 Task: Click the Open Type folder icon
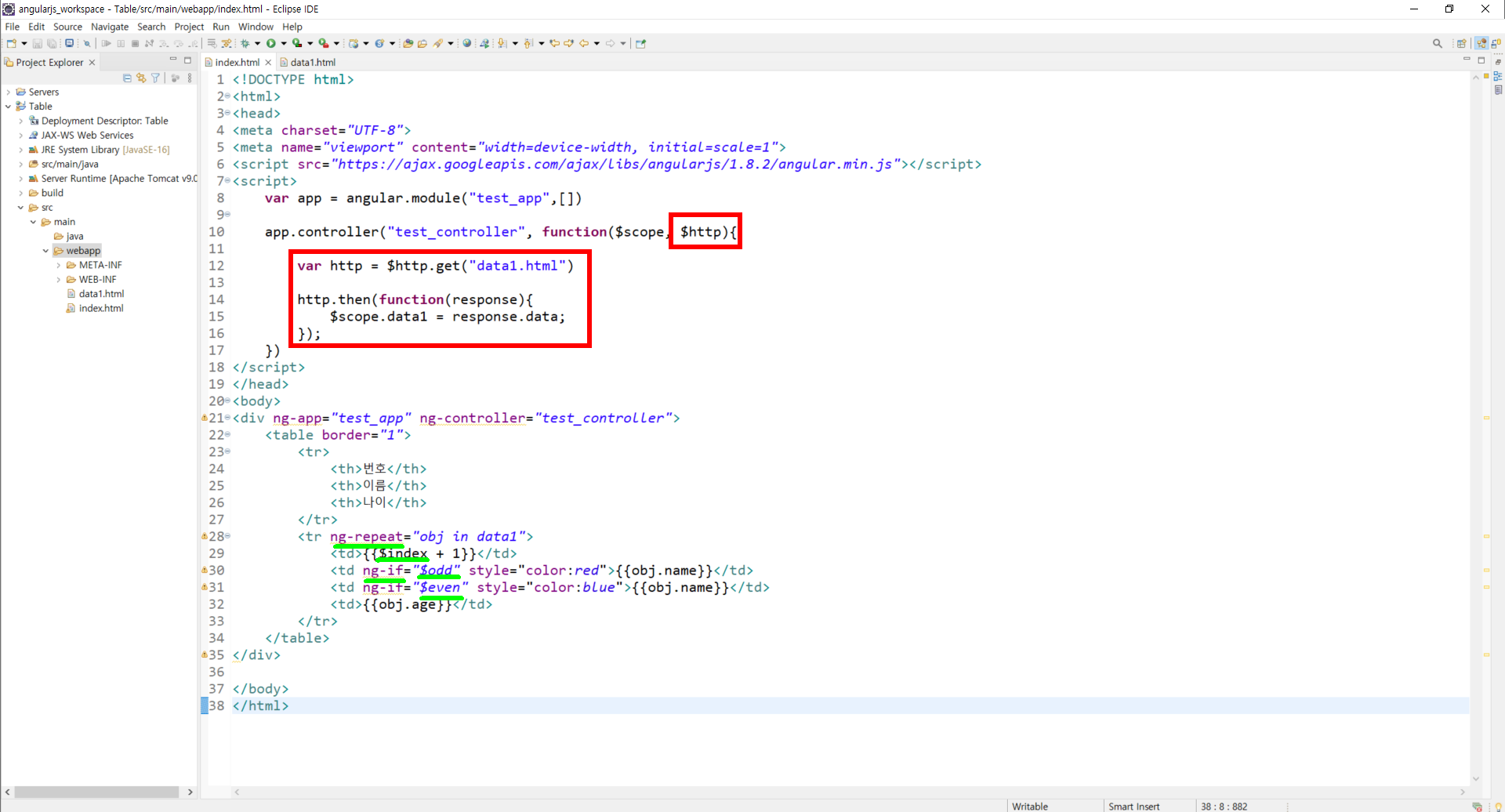(408, 43)
